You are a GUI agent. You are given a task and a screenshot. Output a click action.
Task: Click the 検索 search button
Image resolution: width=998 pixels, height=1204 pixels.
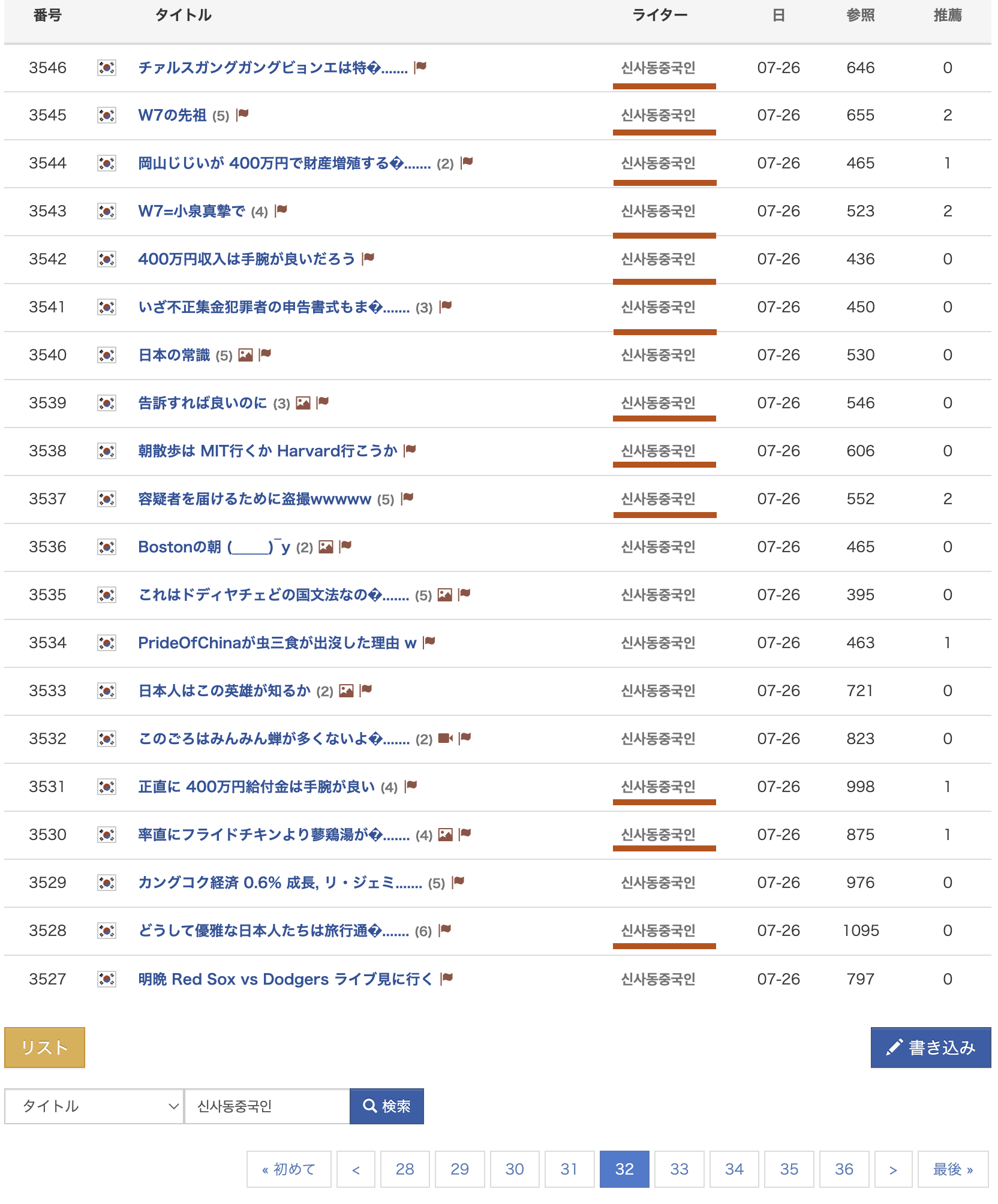(x=387, y=1106)
